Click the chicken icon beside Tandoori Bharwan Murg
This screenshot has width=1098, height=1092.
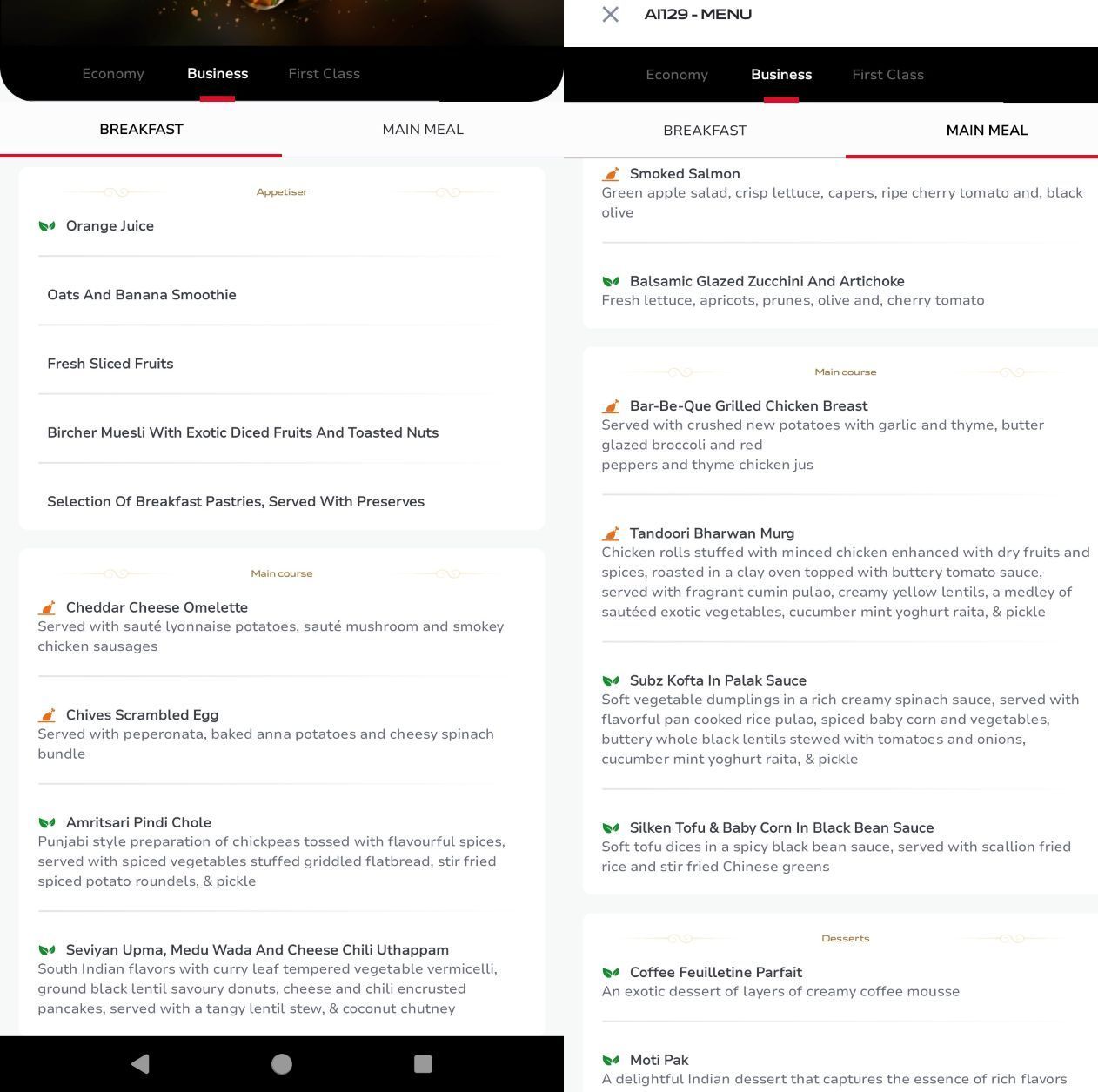point(611,533)
